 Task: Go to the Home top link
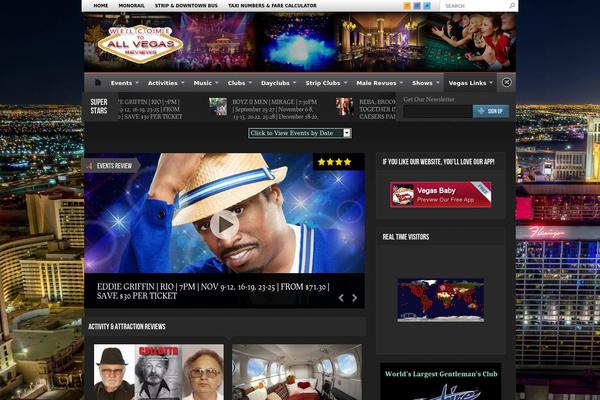[101, 6]
